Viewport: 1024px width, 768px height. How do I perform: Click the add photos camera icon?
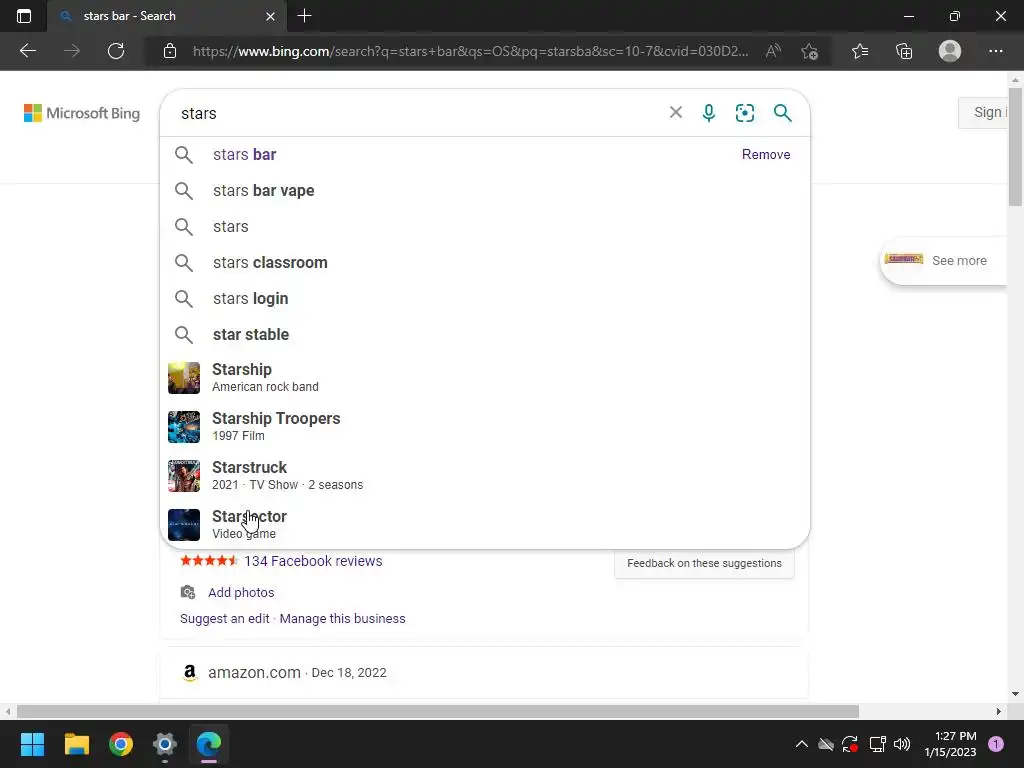[x=187, y=592]
